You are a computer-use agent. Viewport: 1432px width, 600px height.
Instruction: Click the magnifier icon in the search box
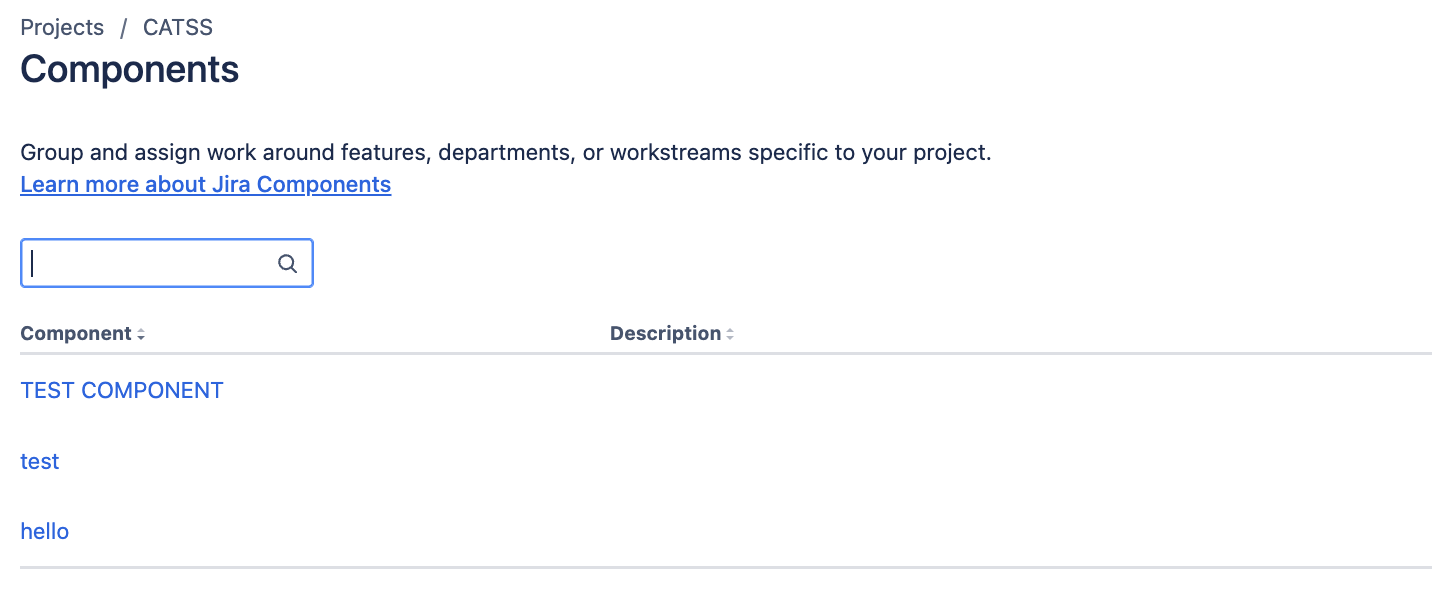287,264
